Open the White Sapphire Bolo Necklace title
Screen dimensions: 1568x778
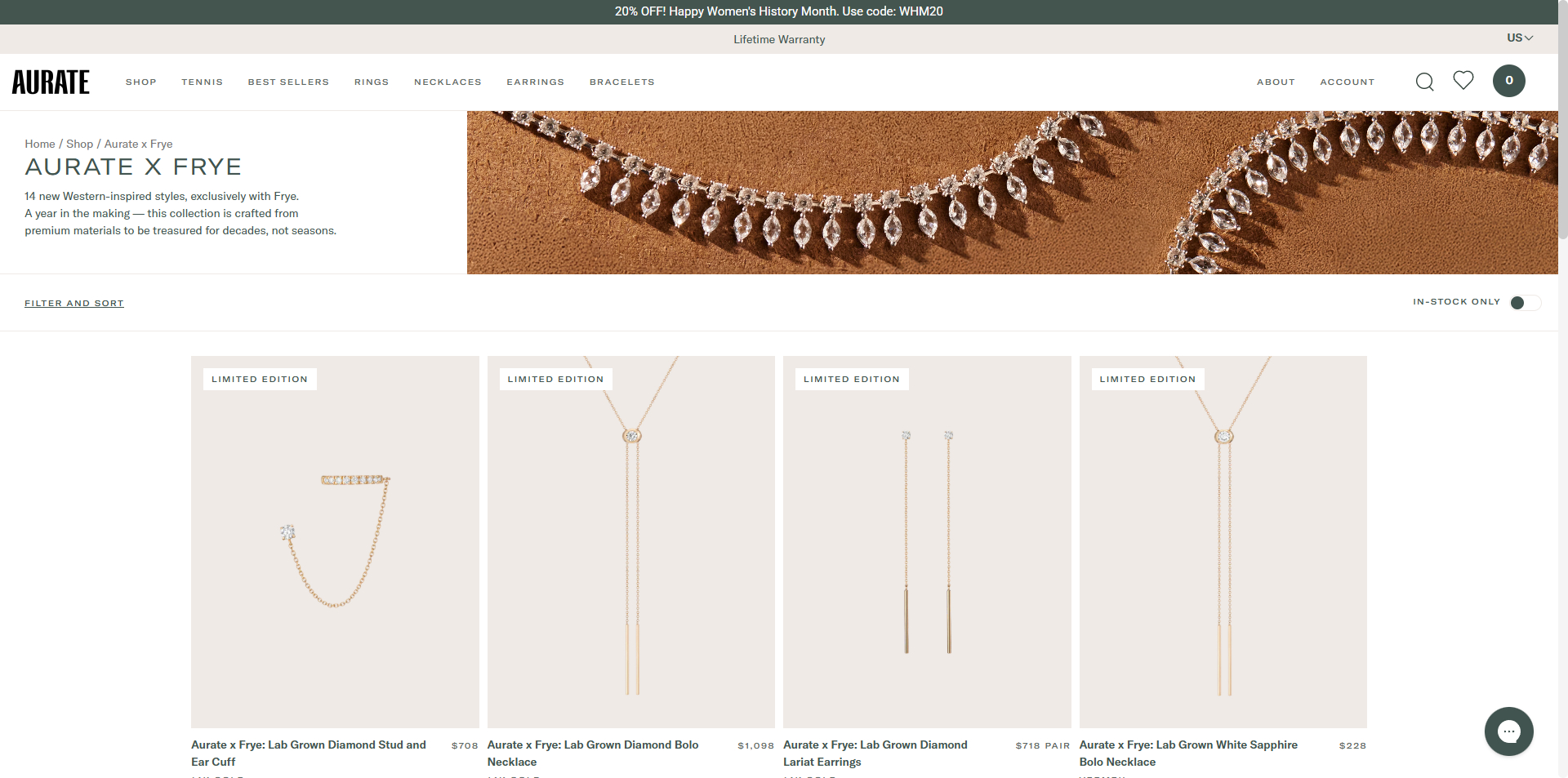click(x=1188, y=753)
